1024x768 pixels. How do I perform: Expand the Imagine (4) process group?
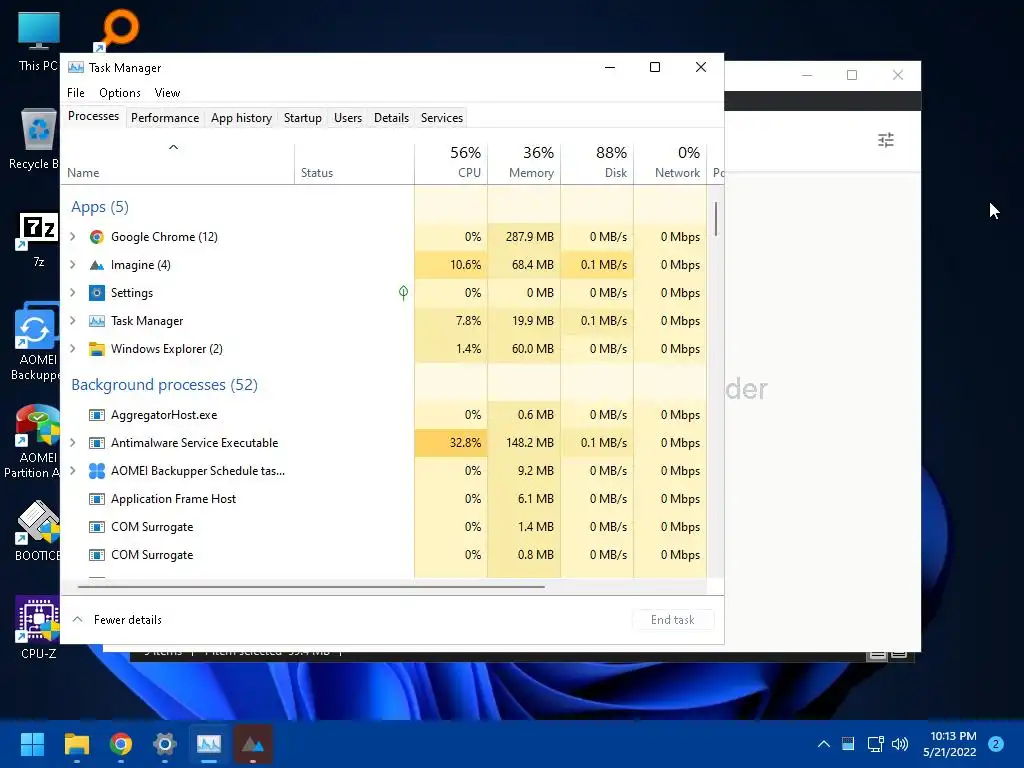tap(72, 264)
